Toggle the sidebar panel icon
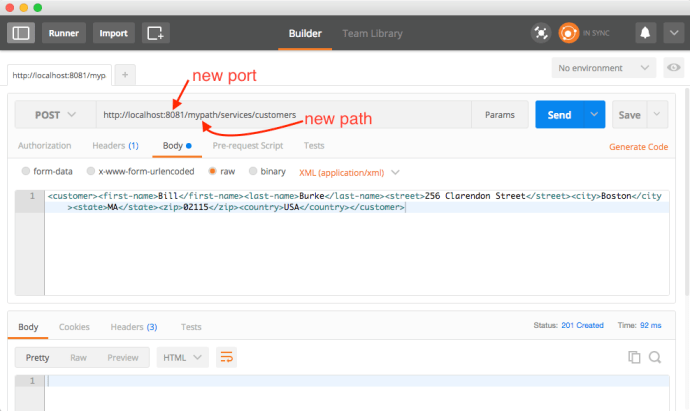 [x=21, y=33]
